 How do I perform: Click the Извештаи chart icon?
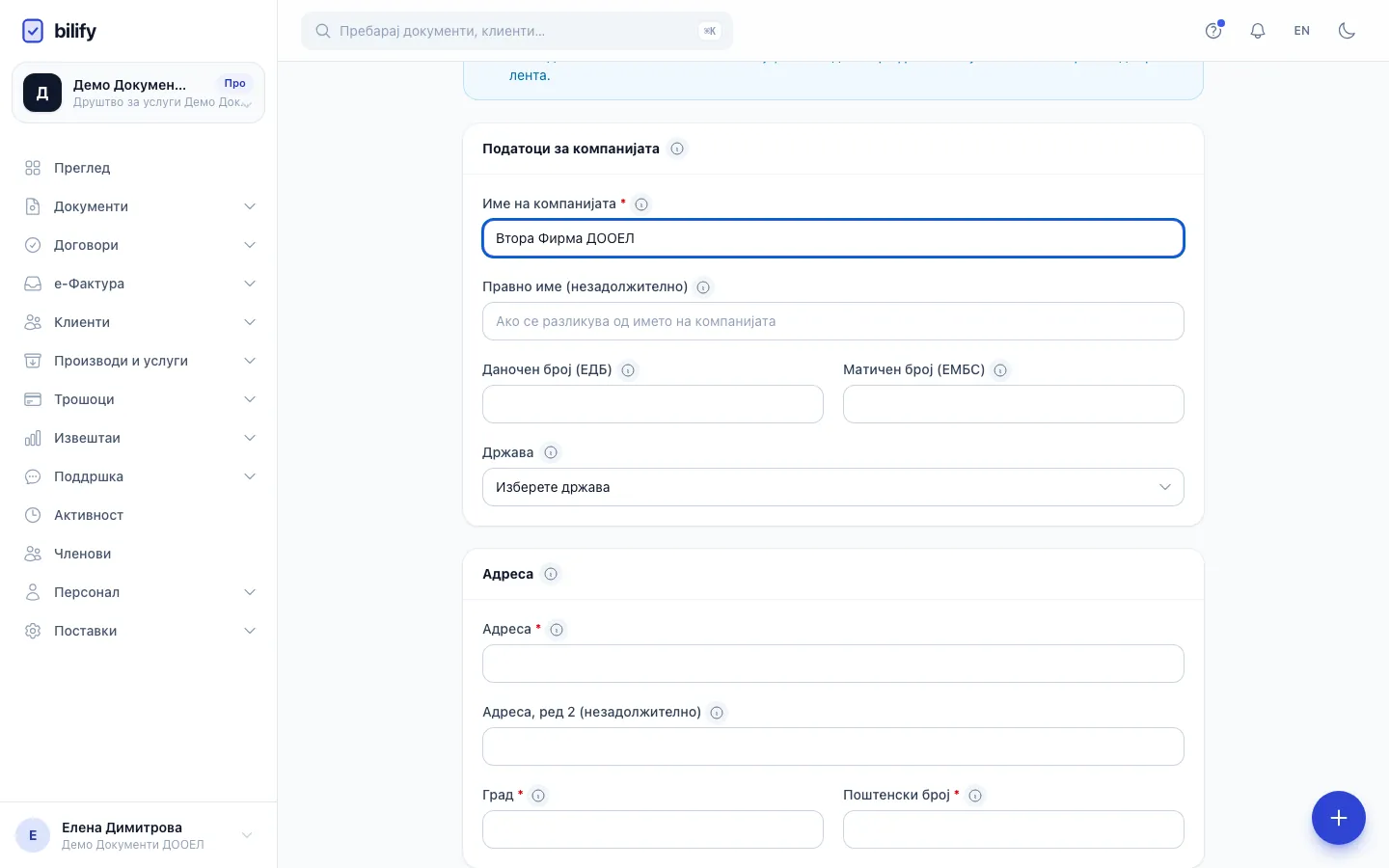[33, 438]
